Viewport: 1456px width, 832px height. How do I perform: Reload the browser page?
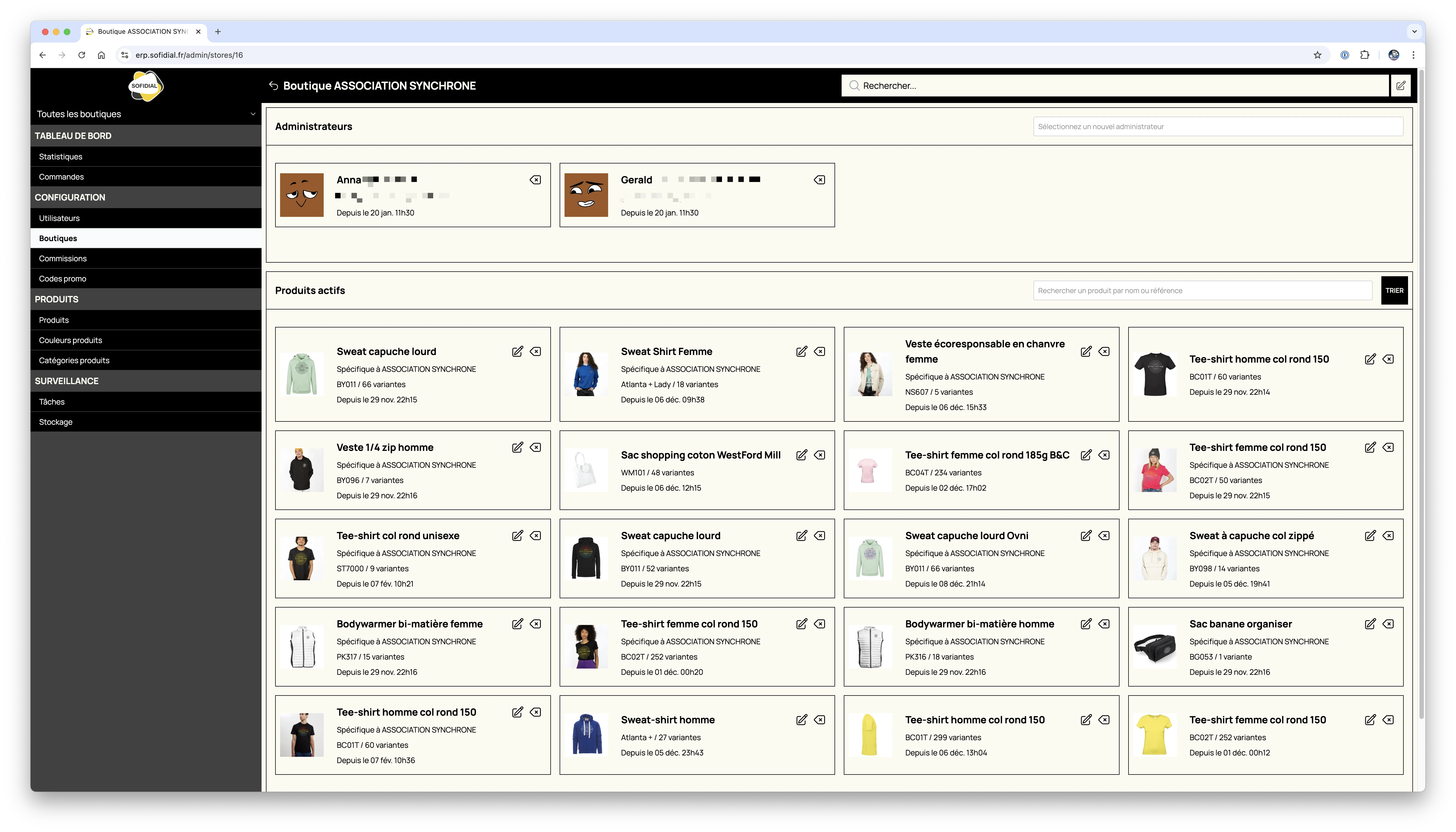pyautogui.click(x=82, y=55)
